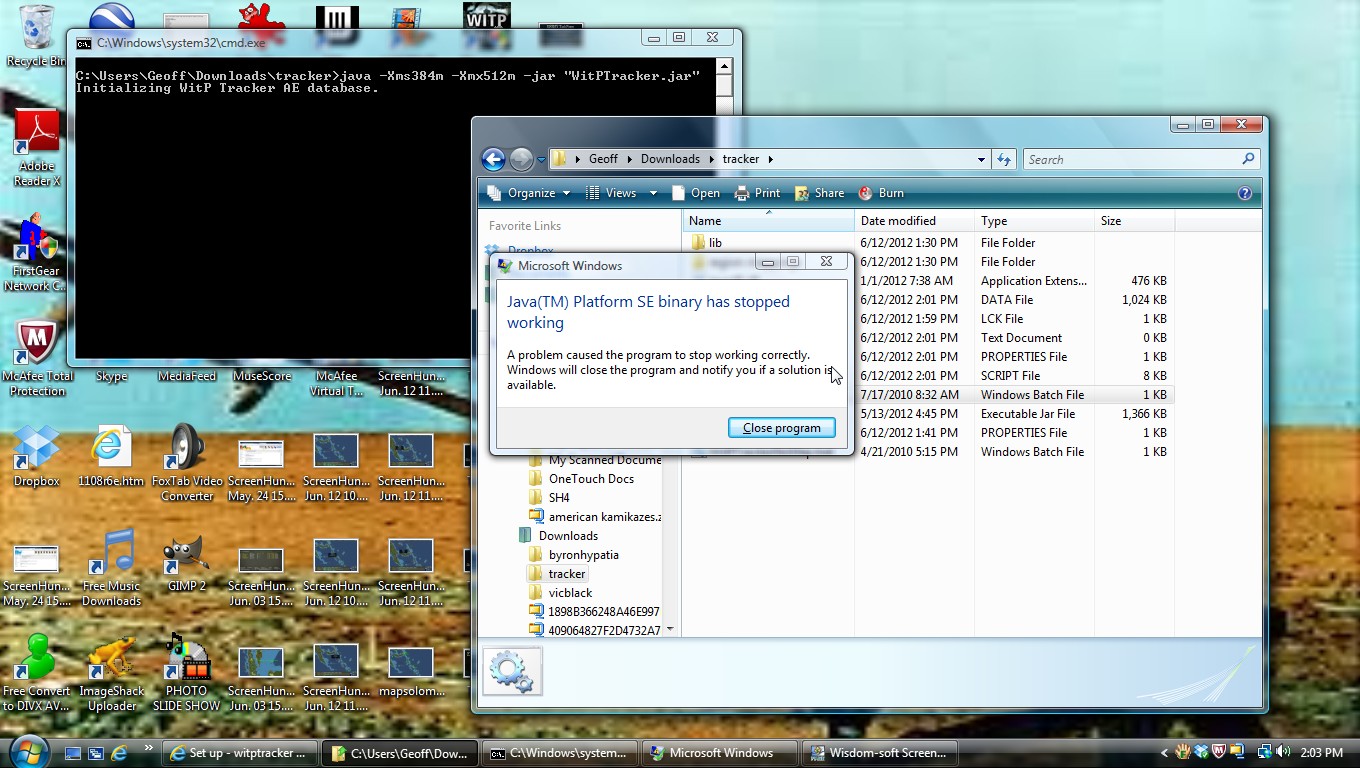The image size is (1360, 768).
Task: Select vicblack folder in the tree
Action: tap(570, 593)
